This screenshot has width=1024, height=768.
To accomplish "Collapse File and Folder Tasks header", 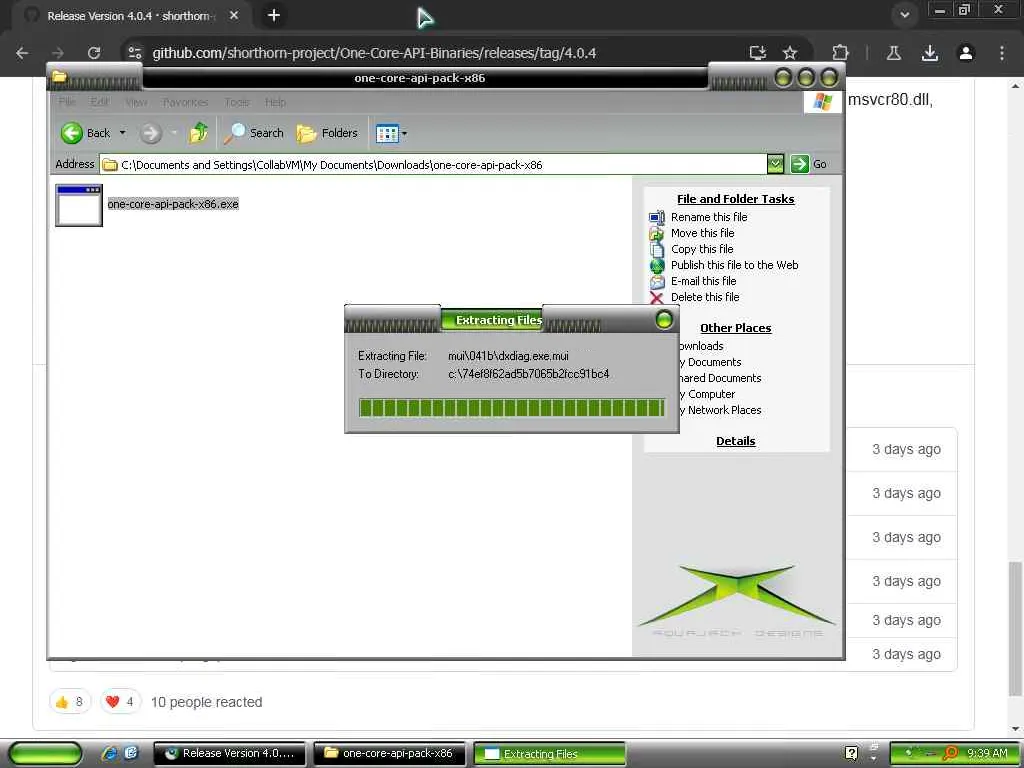I will coord(735,199).
